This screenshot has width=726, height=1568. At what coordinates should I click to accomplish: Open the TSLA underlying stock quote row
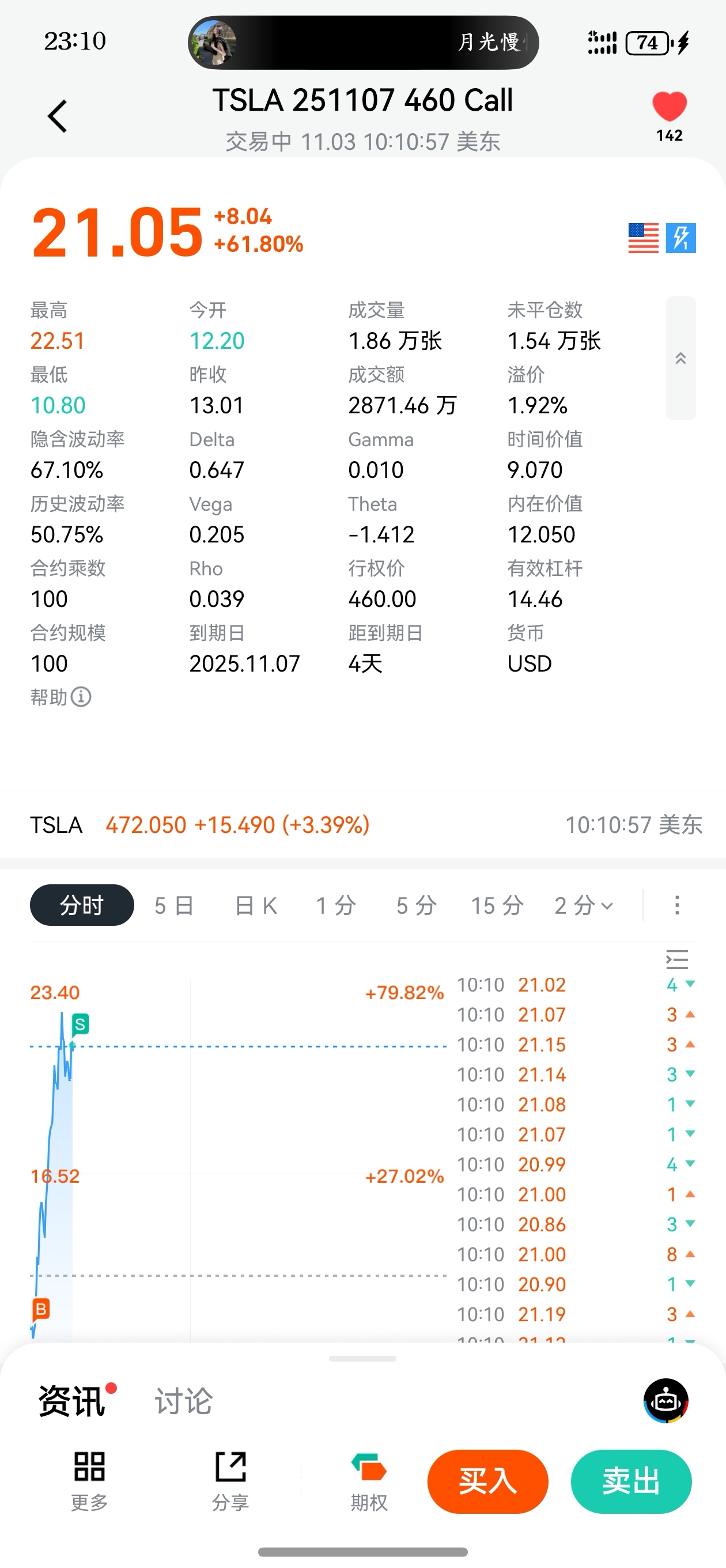[362, 825]
